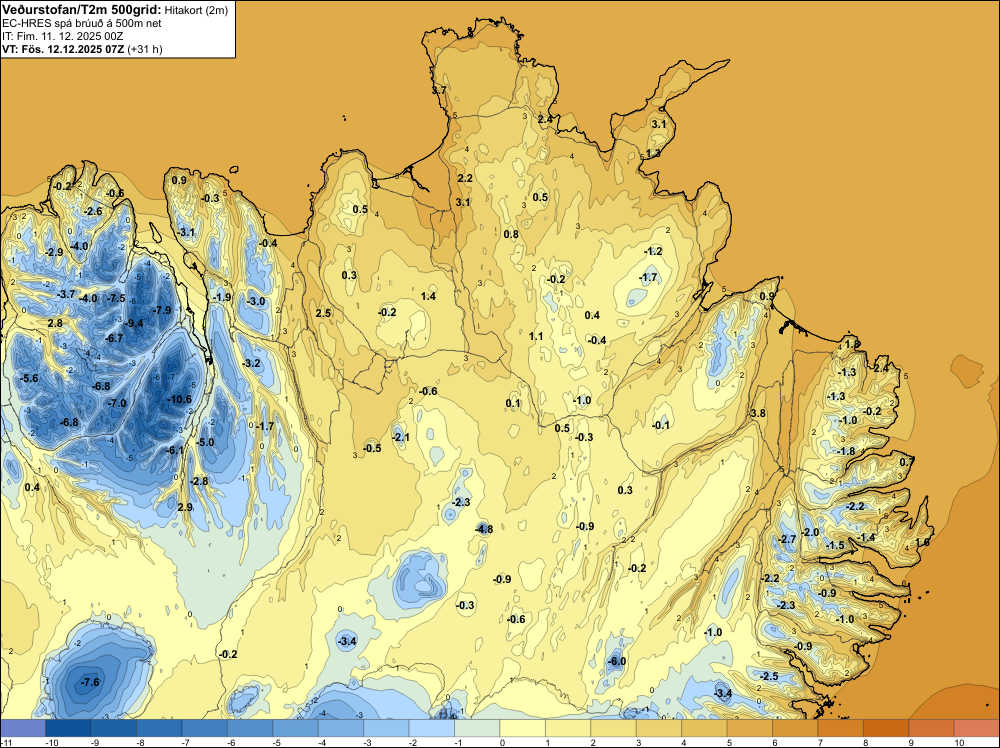Click the '2.8' temperature label
The height and width of the screenshot is (748, 1000).
click(x=55, y=323)
